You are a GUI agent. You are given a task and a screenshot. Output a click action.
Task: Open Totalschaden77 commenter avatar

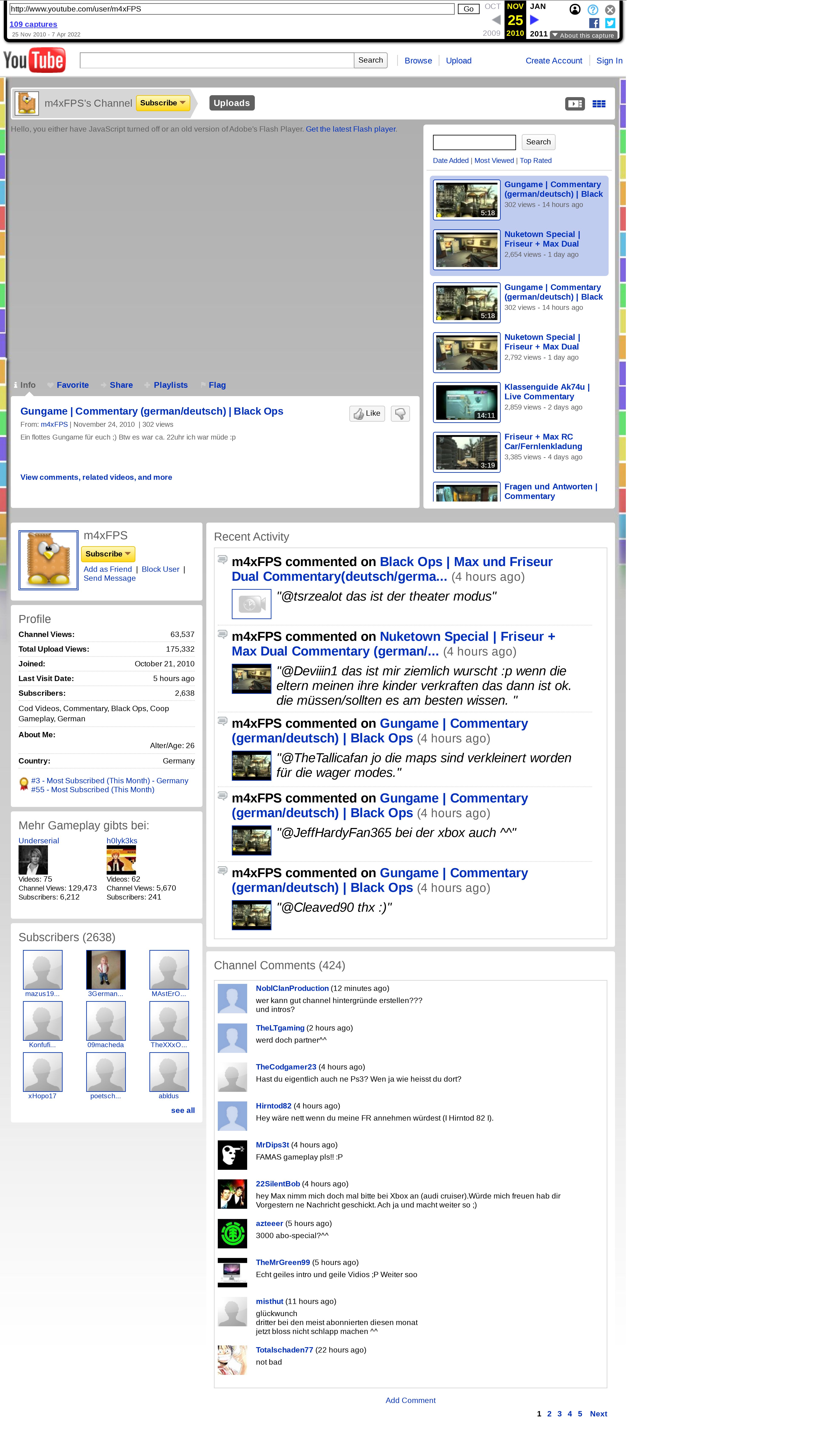(x=232, y=1360)
